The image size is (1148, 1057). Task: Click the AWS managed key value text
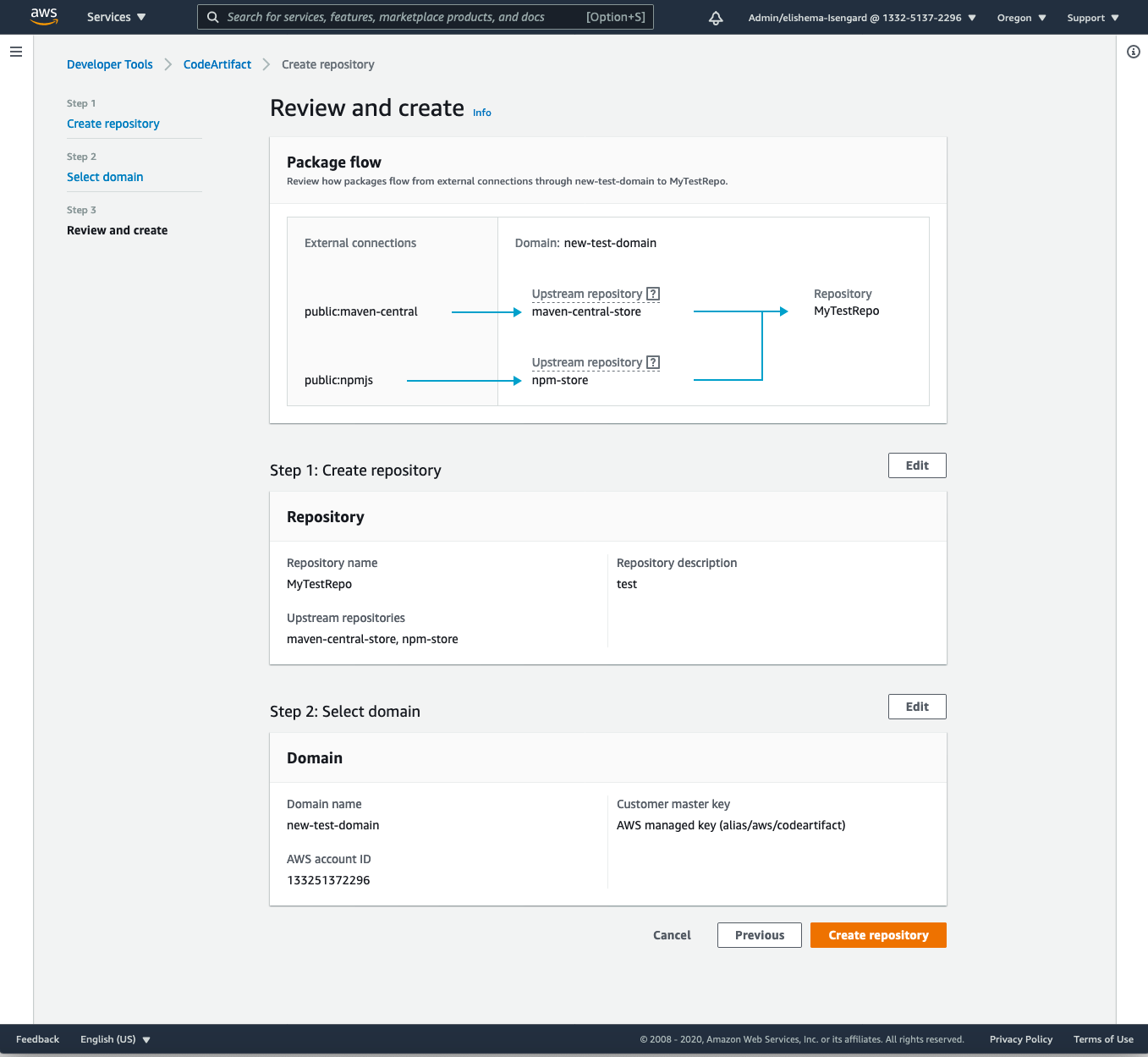[731, 825]
